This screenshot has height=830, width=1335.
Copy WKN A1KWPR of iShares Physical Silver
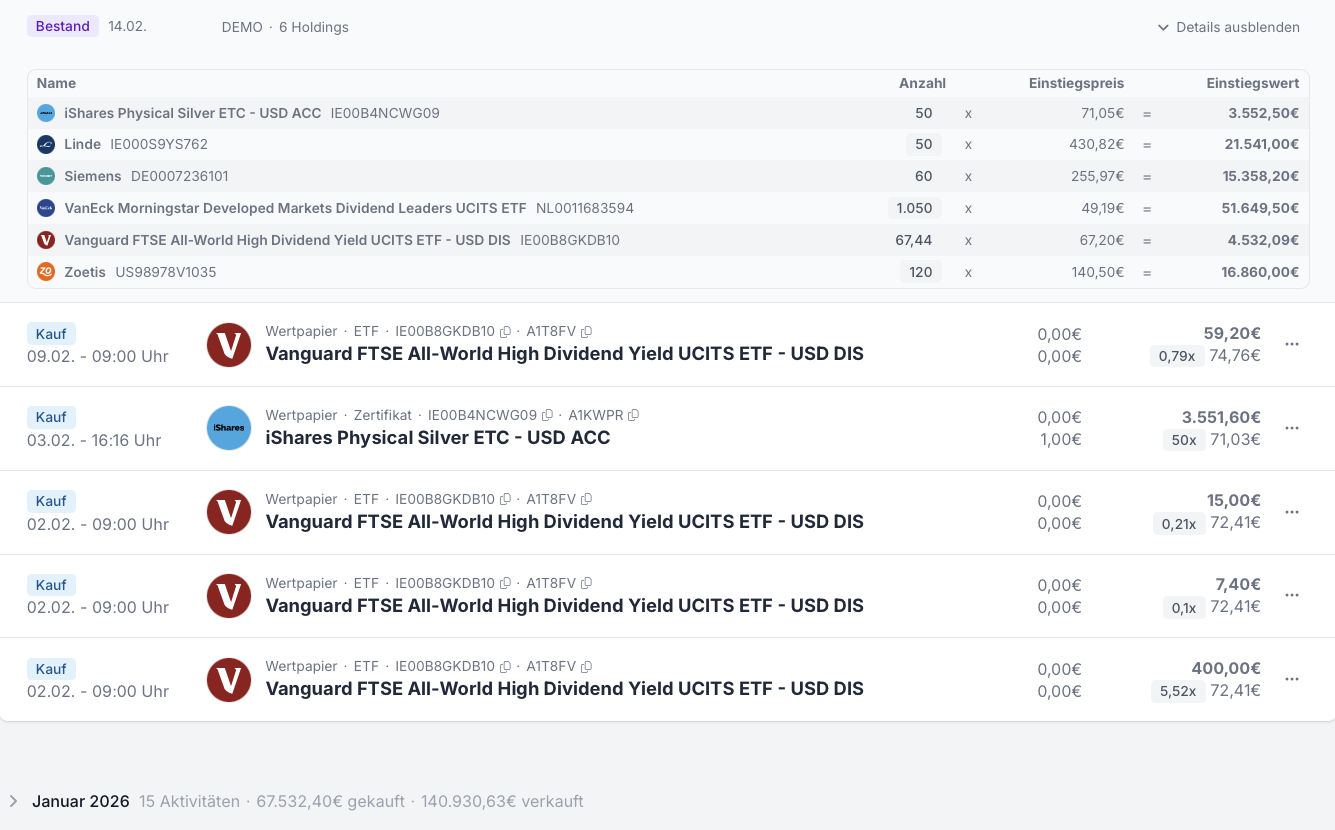coord(633,415)
